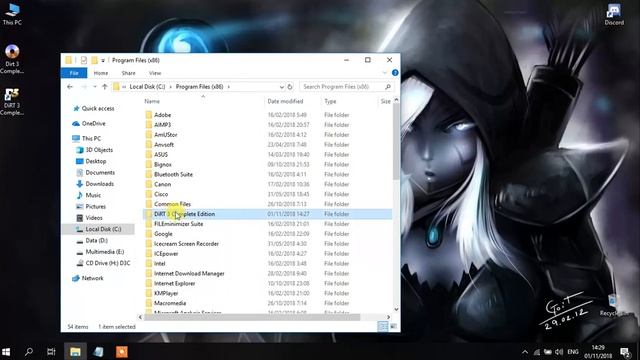This screenshot has height=360, width=640.
Task: Click the horizontal scrollbar thumb in file list
Action: [x=252, y=317]
